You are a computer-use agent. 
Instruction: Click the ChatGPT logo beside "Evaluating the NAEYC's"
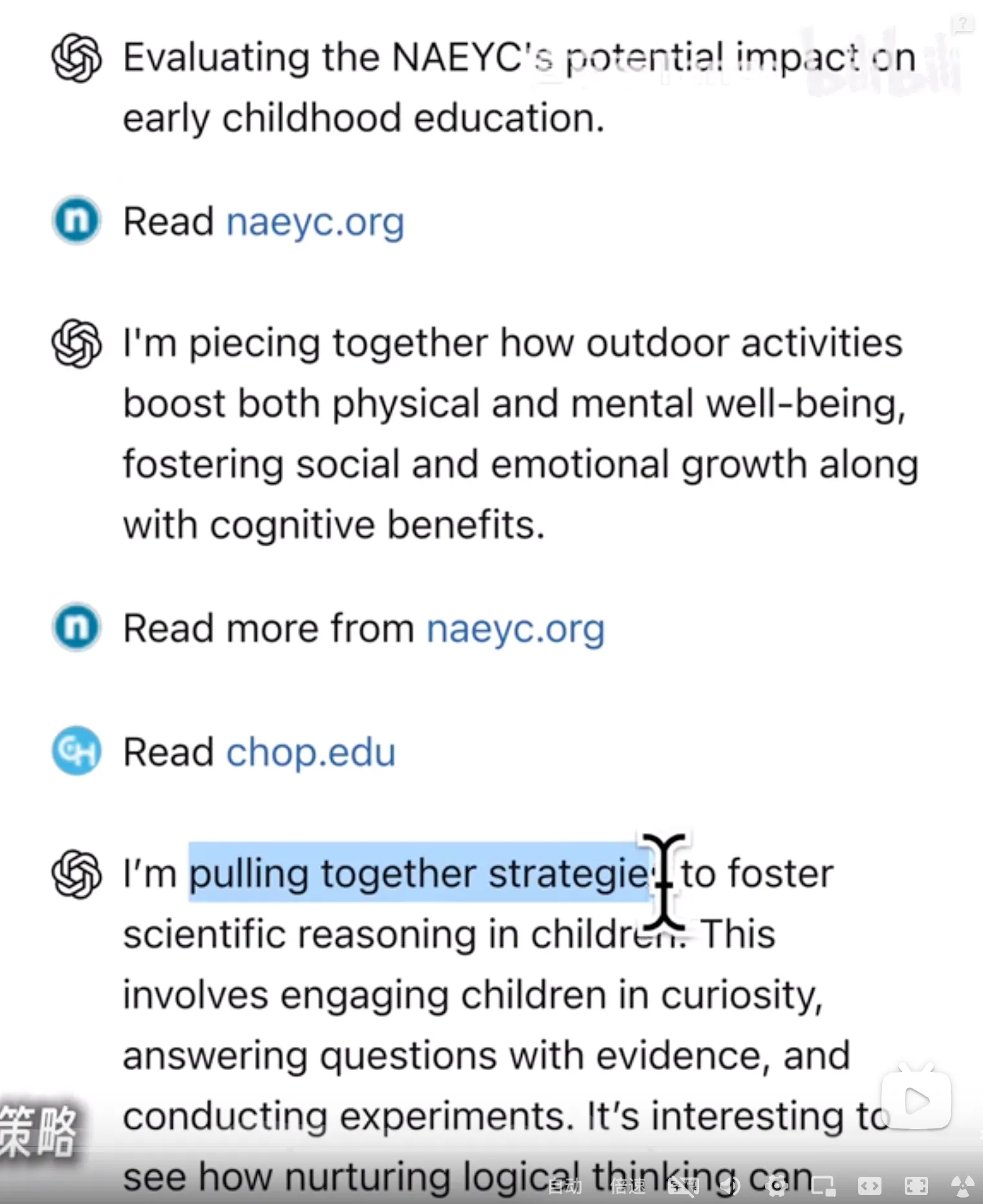(76, 58)
